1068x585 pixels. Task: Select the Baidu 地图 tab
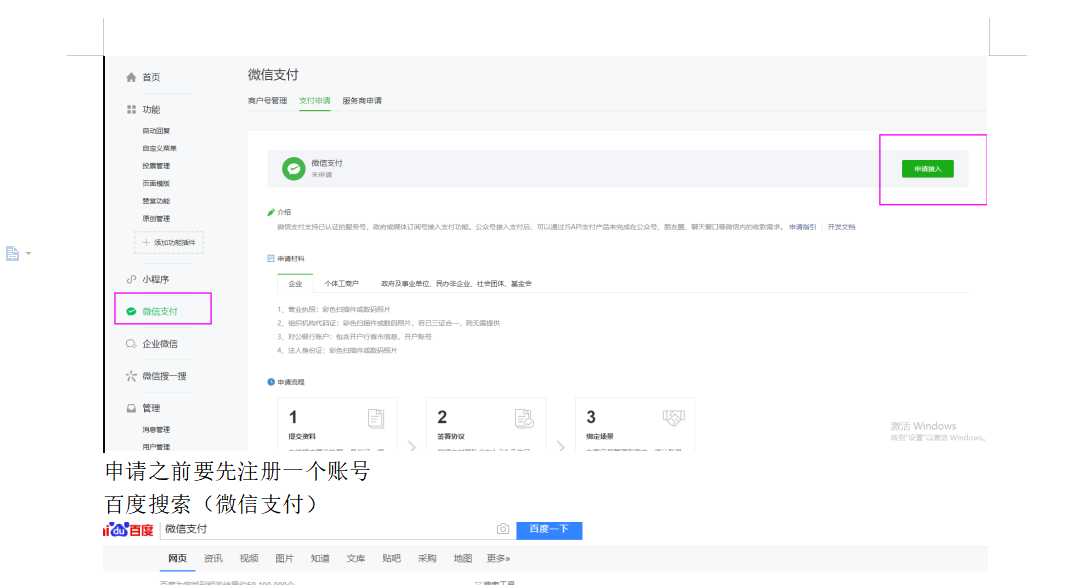[x=462, y=558]
